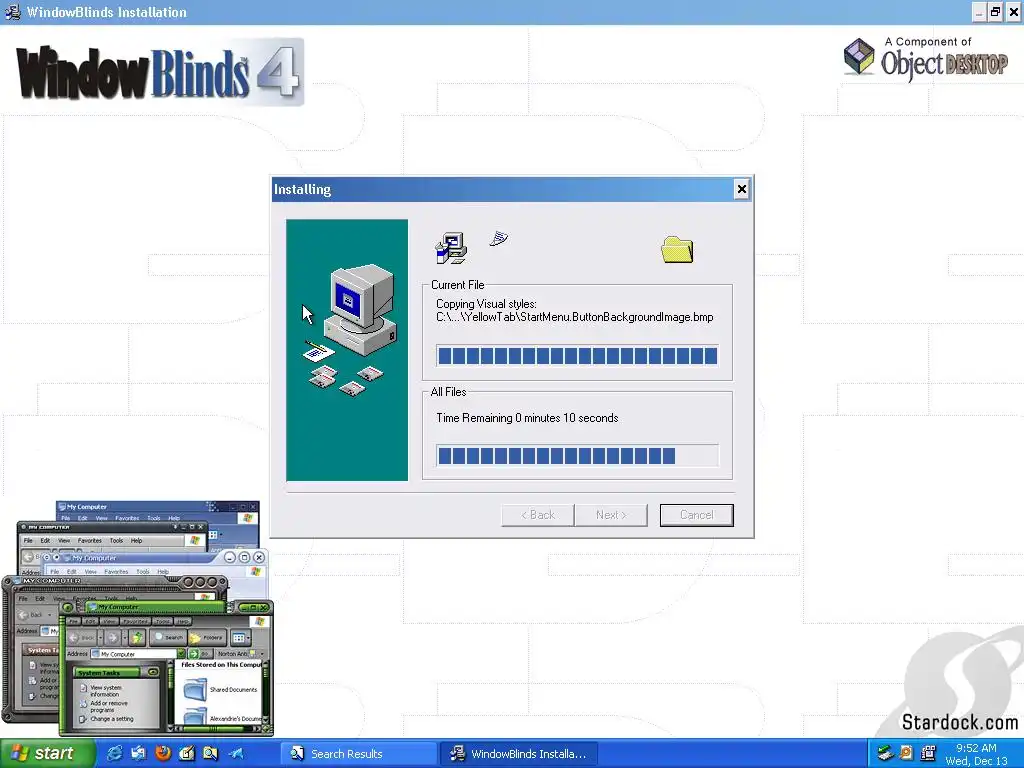The image size is (1024, 768).
Task: Click the All Files progress bar
Action: pyautogui.click(x=577, y=456)
